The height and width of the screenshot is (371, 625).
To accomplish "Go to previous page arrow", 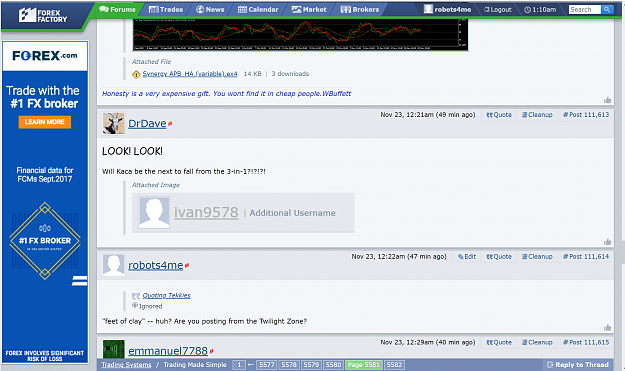I will click(x=251, y=365).
